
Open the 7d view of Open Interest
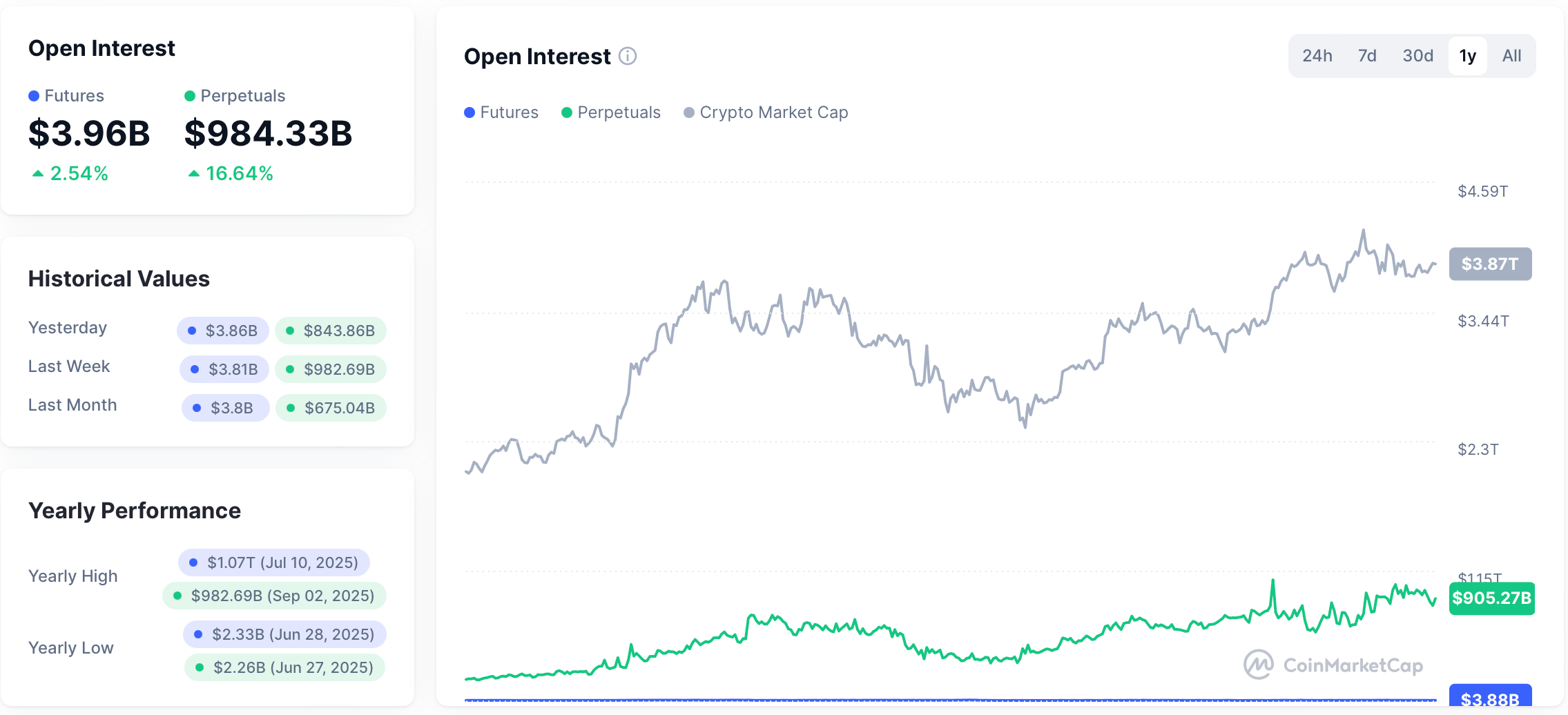click(1367, 56)
